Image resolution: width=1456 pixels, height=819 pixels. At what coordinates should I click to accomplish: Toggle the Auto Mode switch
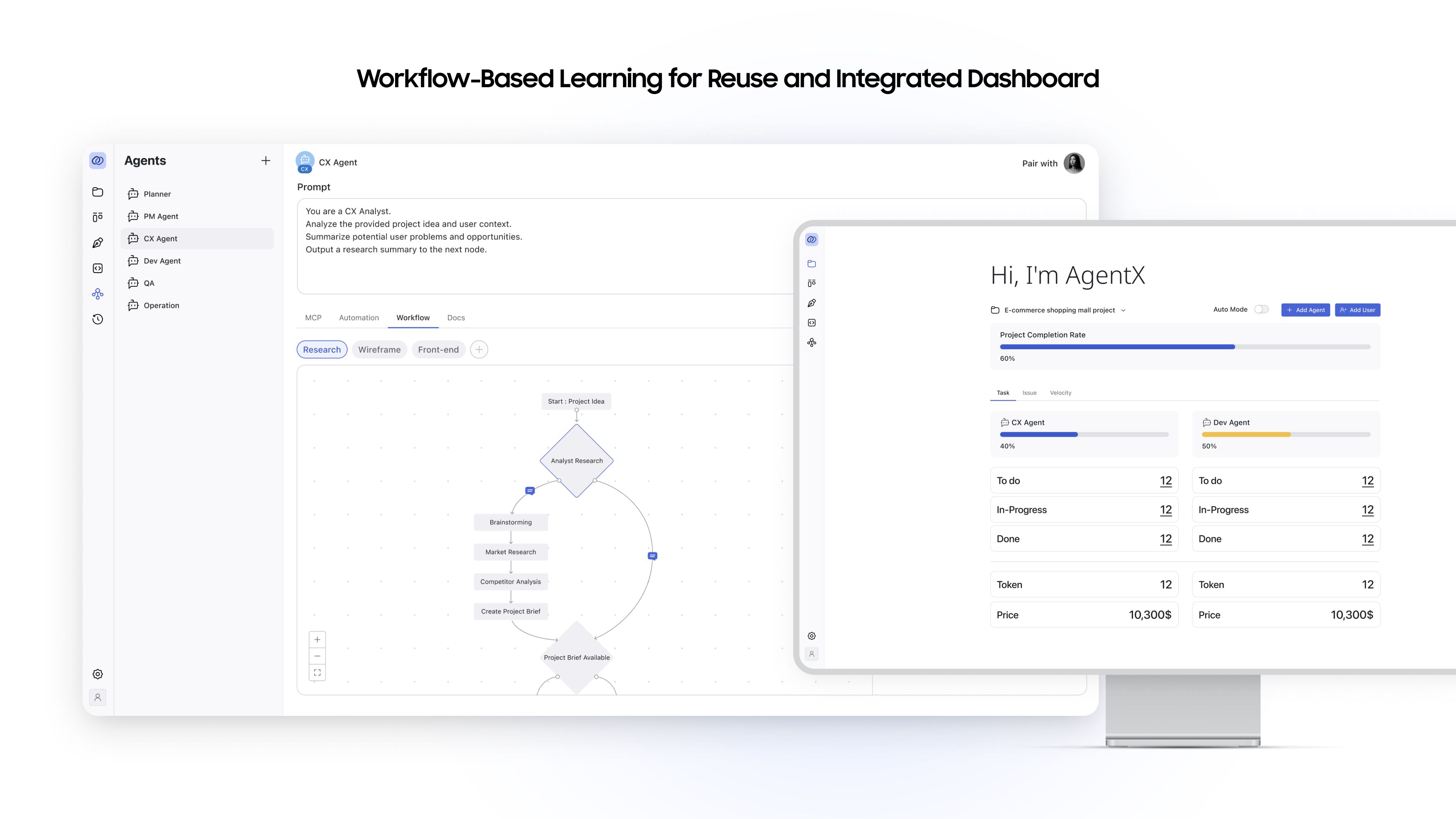tap(1261, 309)
